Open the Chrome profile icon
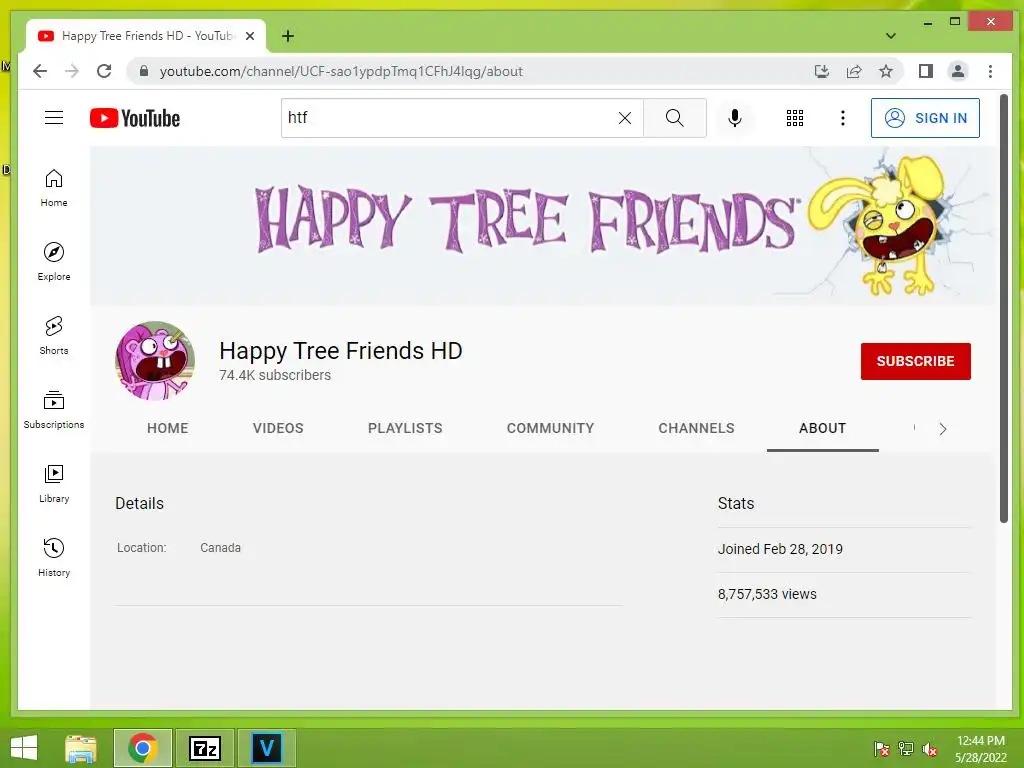Image resolution: width=1024 pixels, height=768 pixels. [x=957, y=71]
